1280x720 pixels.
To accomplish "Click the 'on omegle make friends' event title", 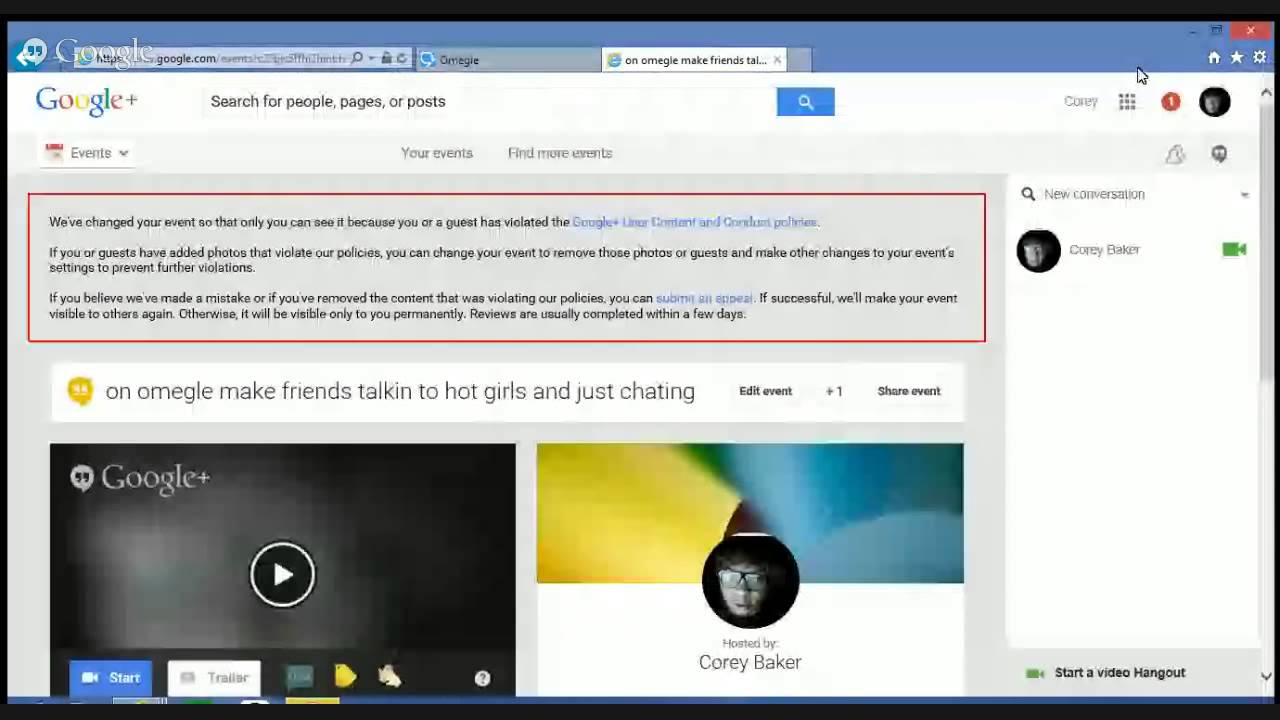I will pyautogui.click(x=400, y=391).
